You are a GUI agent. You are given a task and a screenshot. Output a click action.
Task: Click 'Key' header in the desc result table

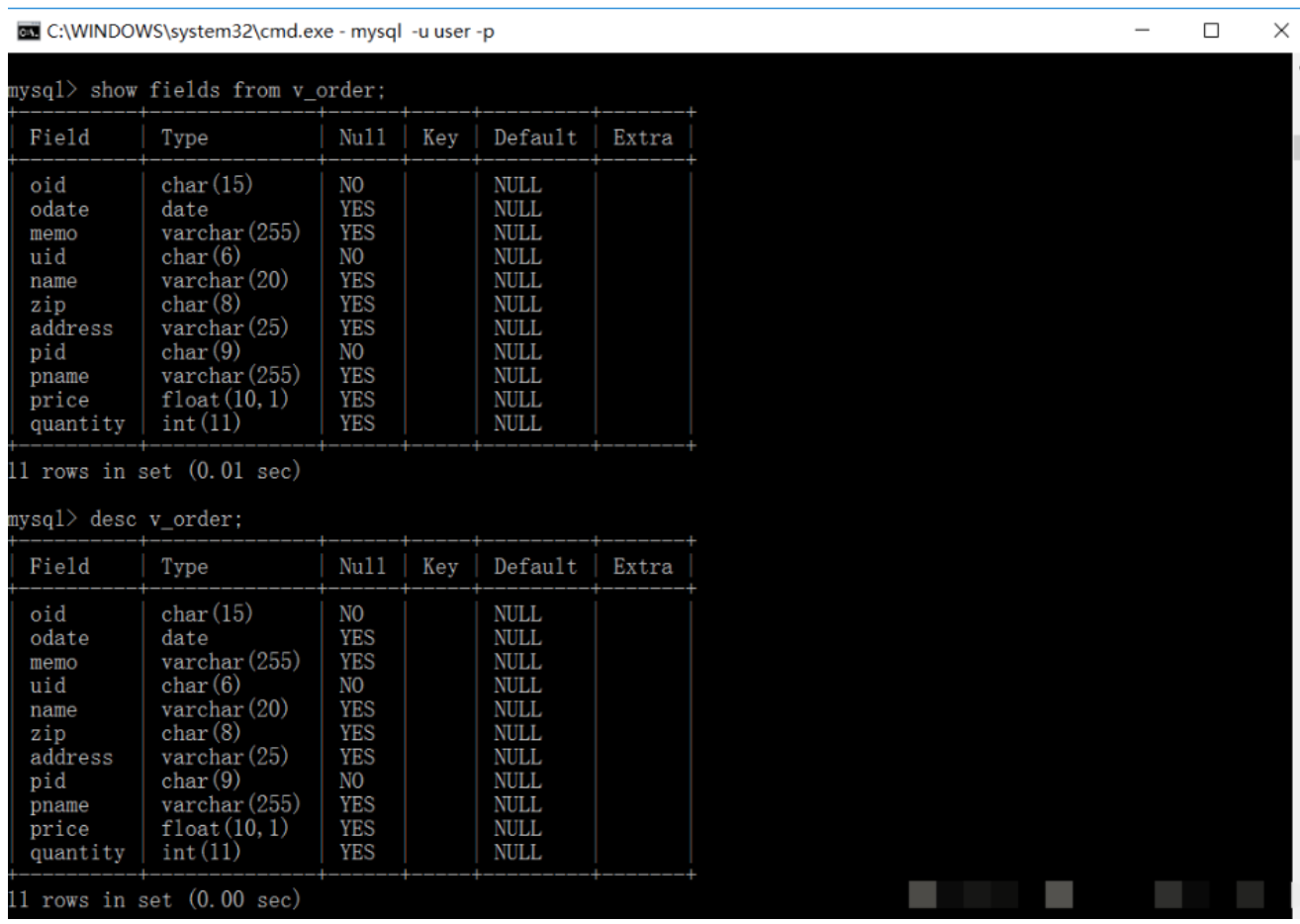pos(440,567)
